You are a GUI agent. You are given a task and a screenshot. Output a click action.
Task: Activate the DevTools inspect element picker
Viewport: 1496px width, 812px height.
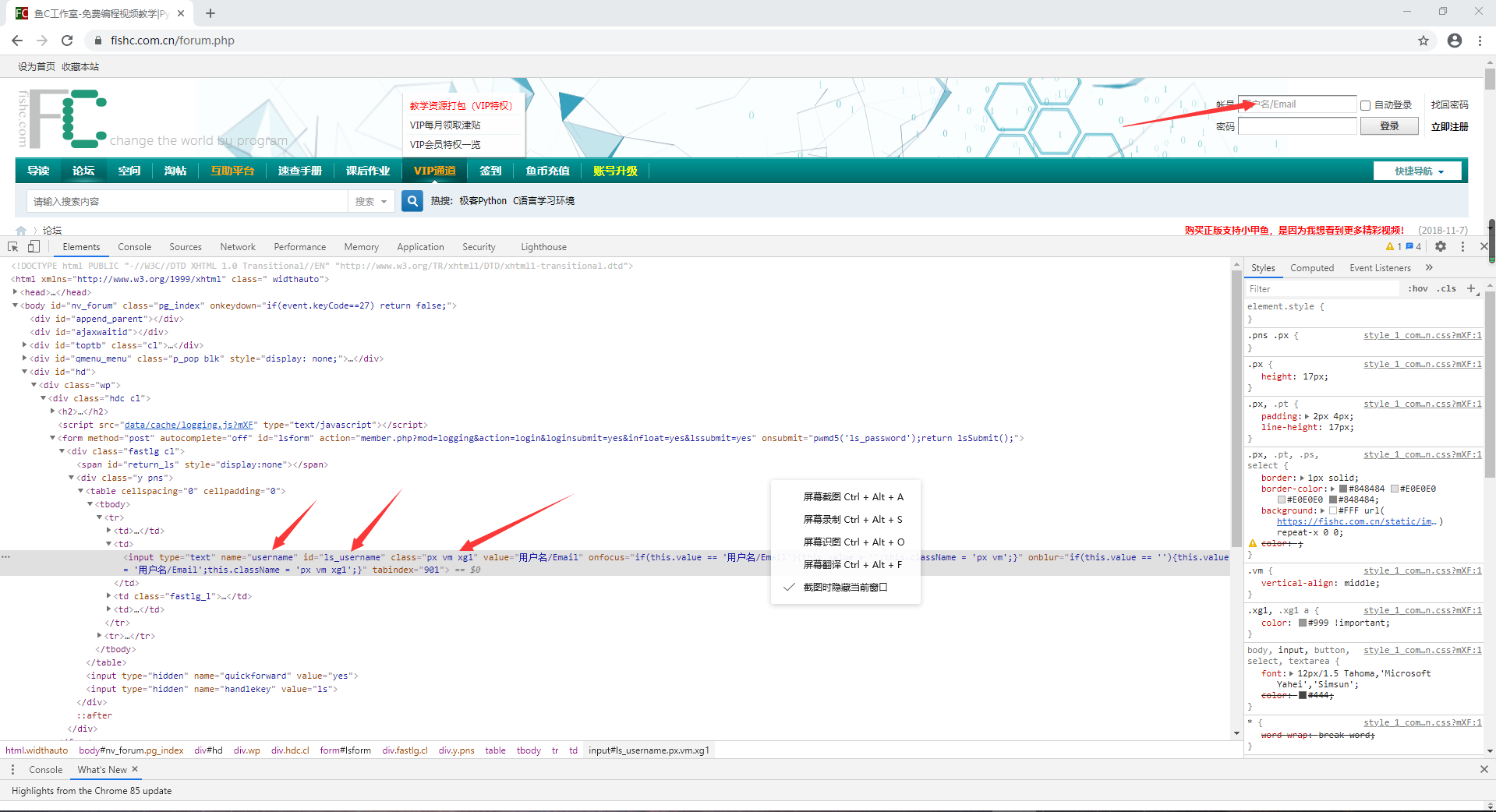[x=13, y=246]
